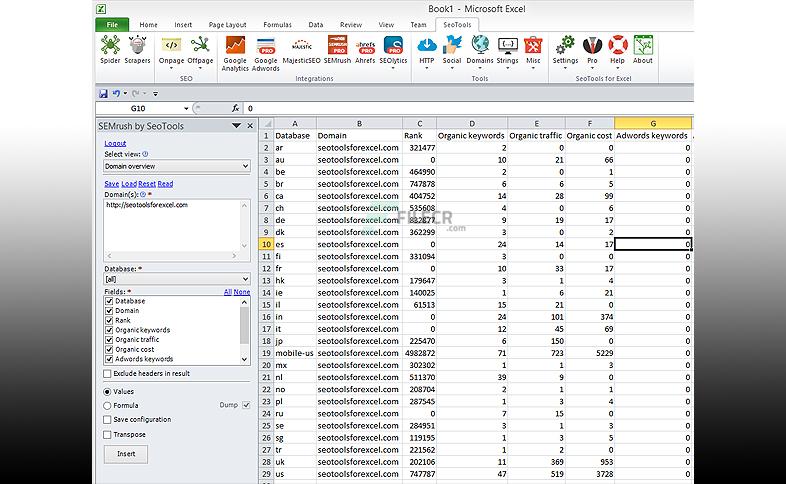
Task: Toggle the Dump checkbox
Action: click(x=246, y=405)
